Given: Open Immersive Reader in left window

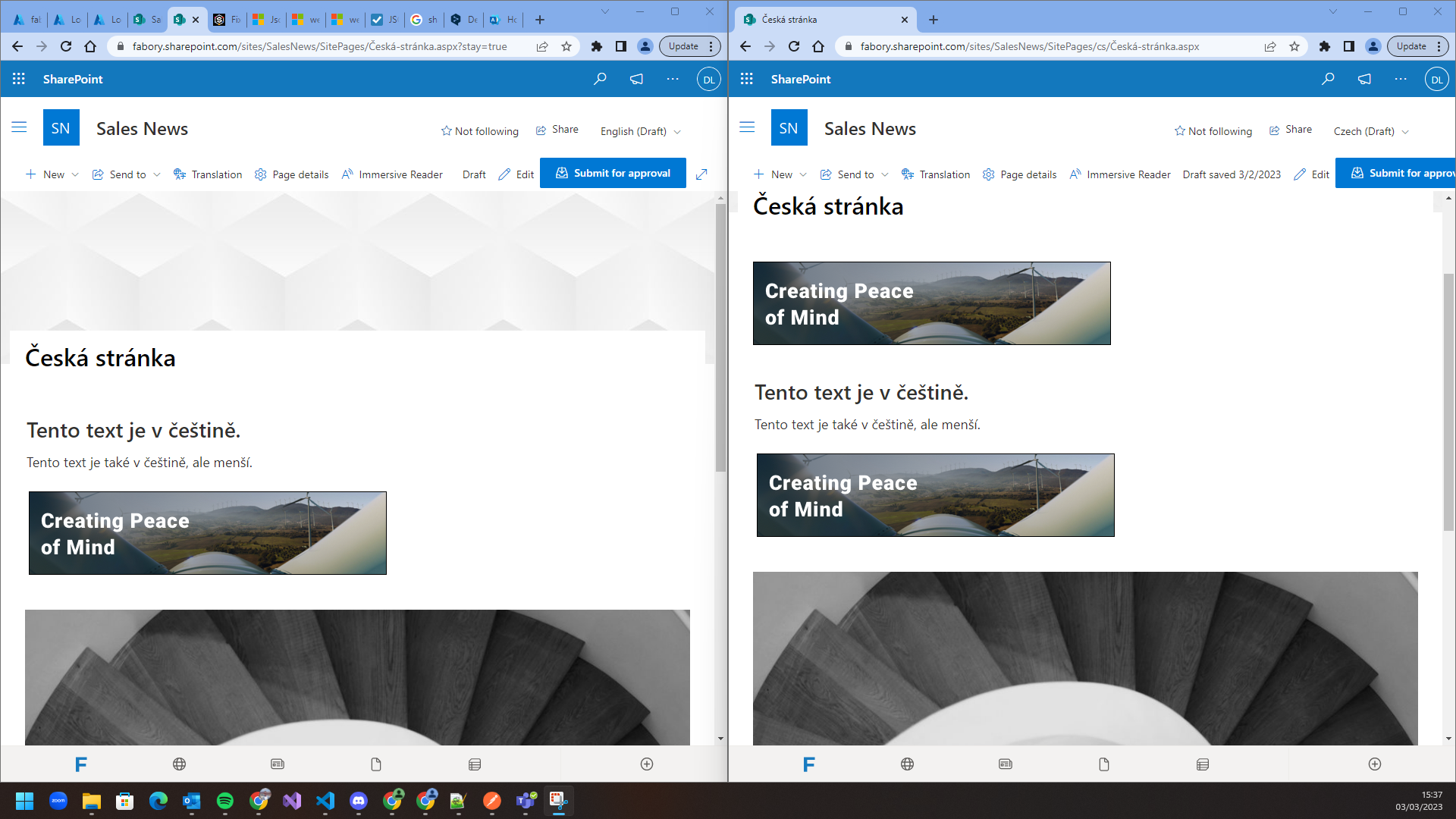Looking at the screenshot, I should click(x=392, y=174).
